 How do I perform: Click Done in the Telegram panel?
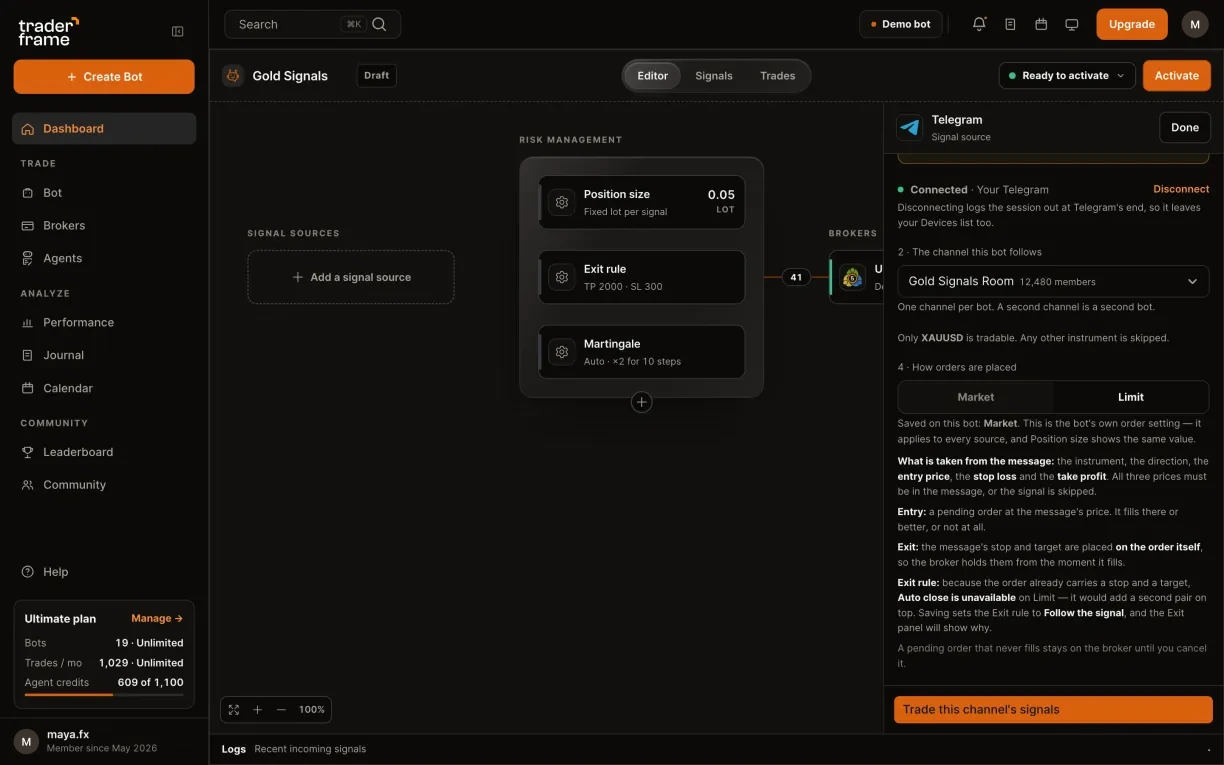point(1185,128)
